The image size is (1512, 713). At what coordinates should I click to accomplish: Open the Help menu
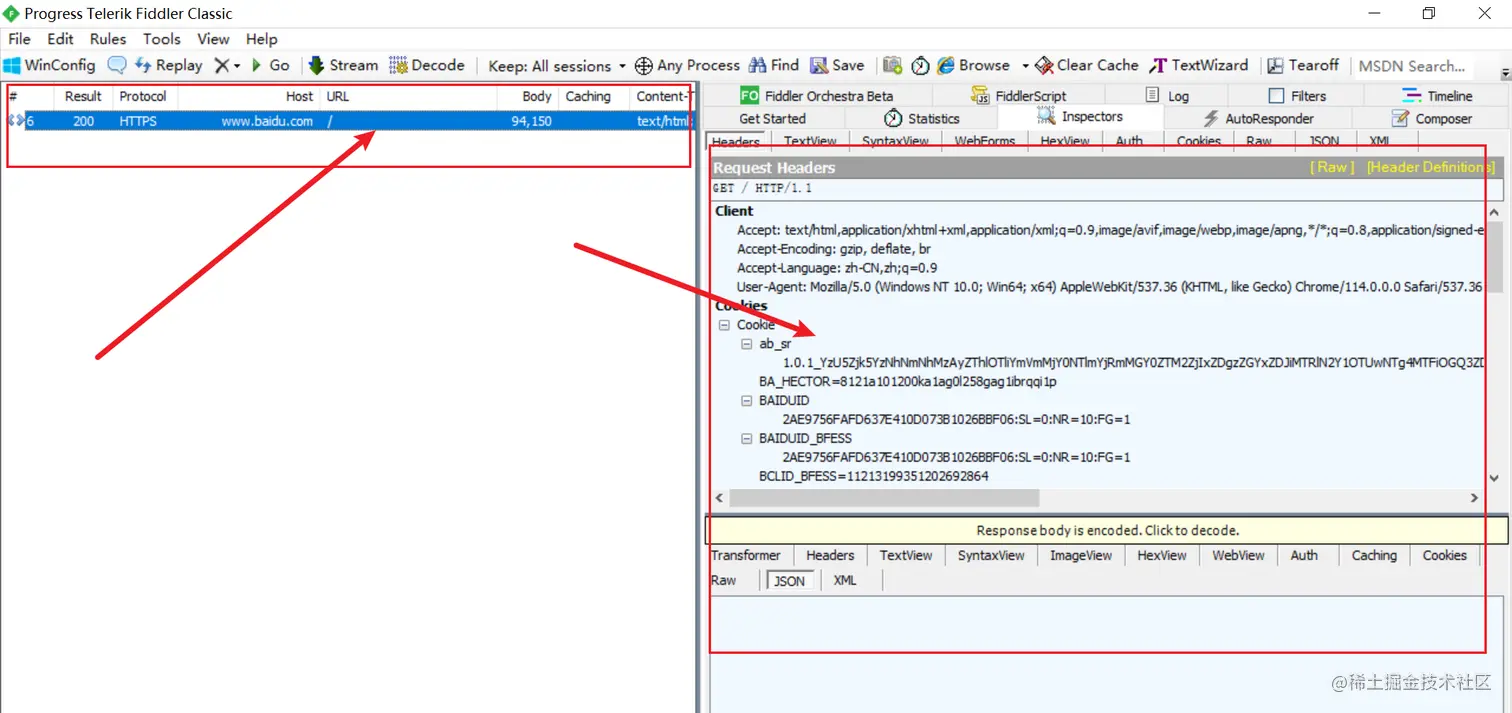261,39
